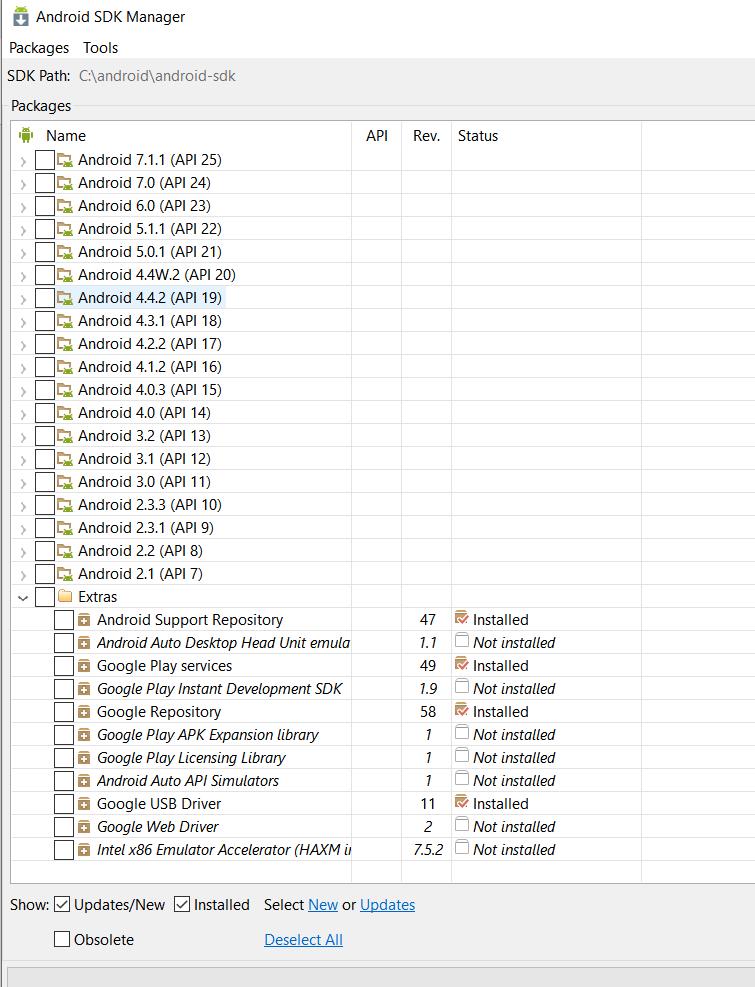The width and height of the screenshot is (755, 987).
Task: Click the API column header
Action: coord(377,136)
